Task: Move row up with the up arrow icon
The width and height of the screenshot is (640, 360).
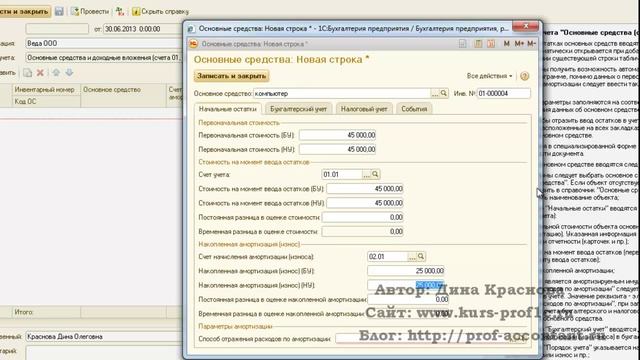Action: coord(56,73)
